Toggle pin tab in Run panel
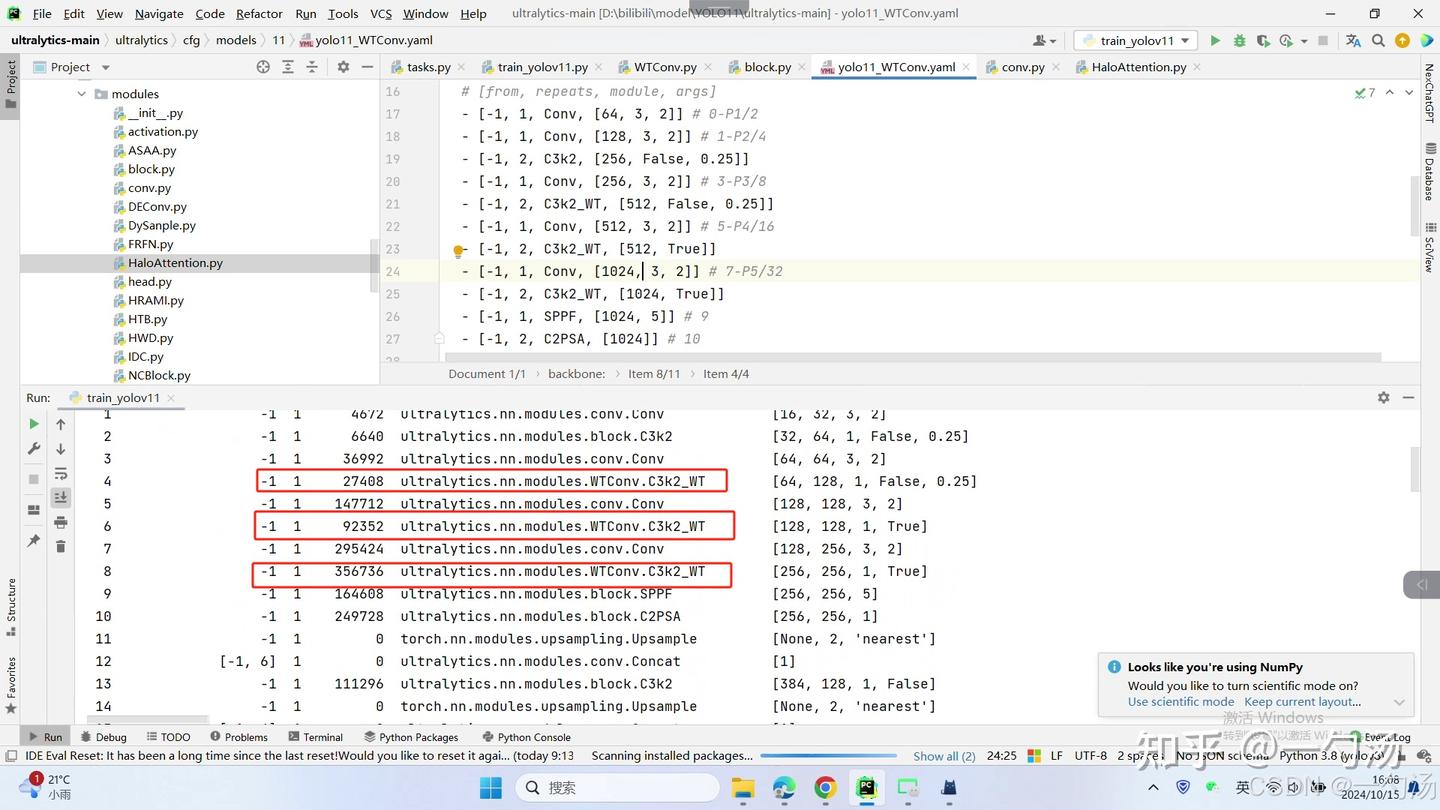This screenshot has width=1440, height=810. (34, 541)
